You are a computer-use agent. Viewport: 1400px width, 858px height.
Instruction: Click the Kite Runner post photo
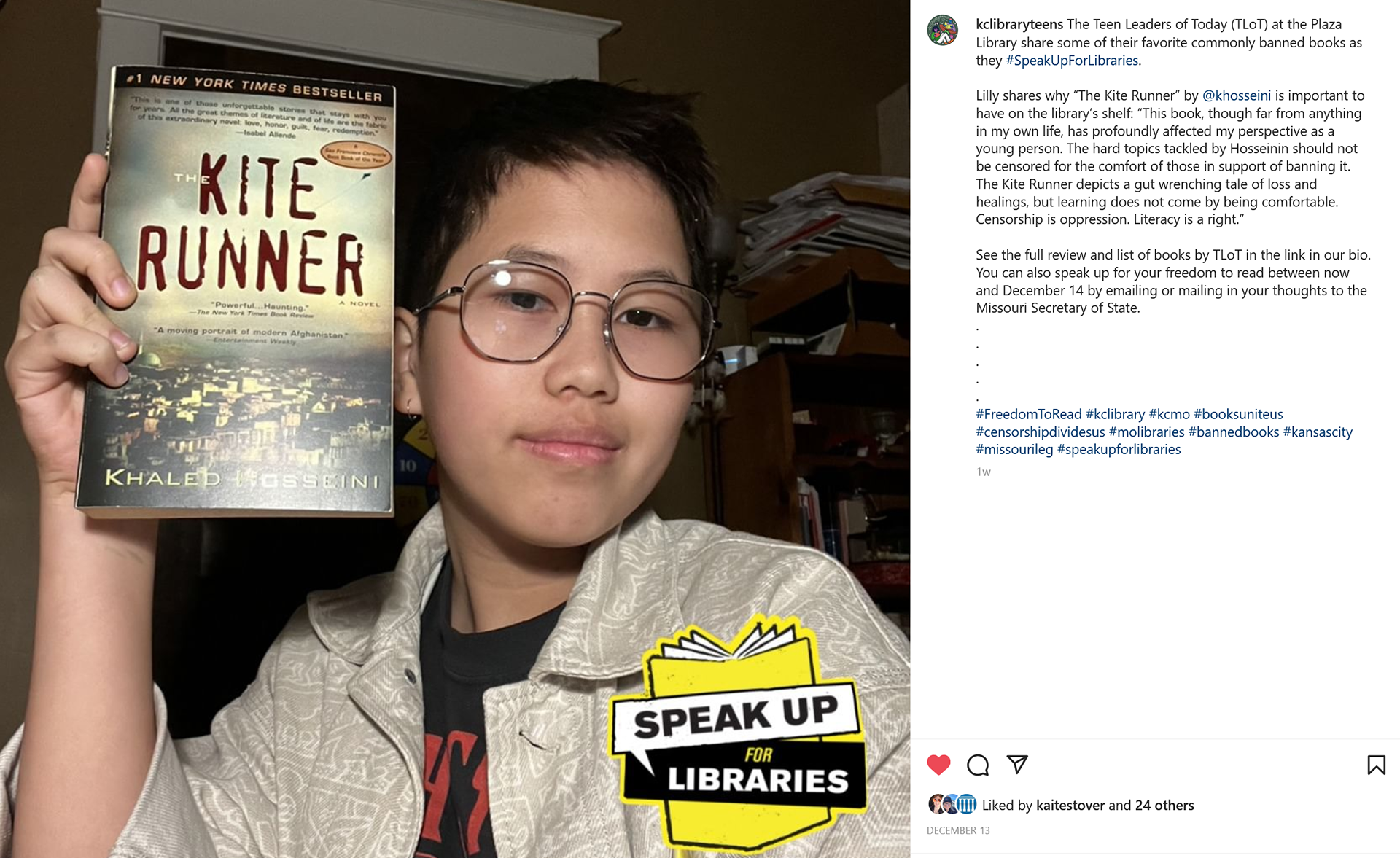click(455, 429)
